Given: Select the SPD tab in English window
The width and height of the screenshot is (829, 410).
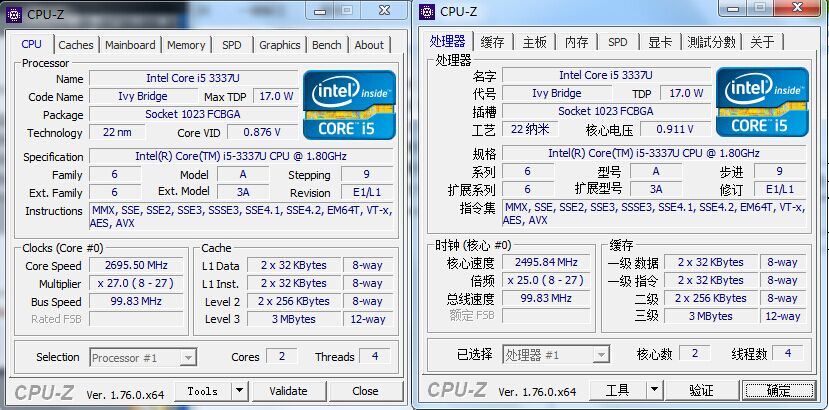Looking at the screenshot, I should pos(232,45).
